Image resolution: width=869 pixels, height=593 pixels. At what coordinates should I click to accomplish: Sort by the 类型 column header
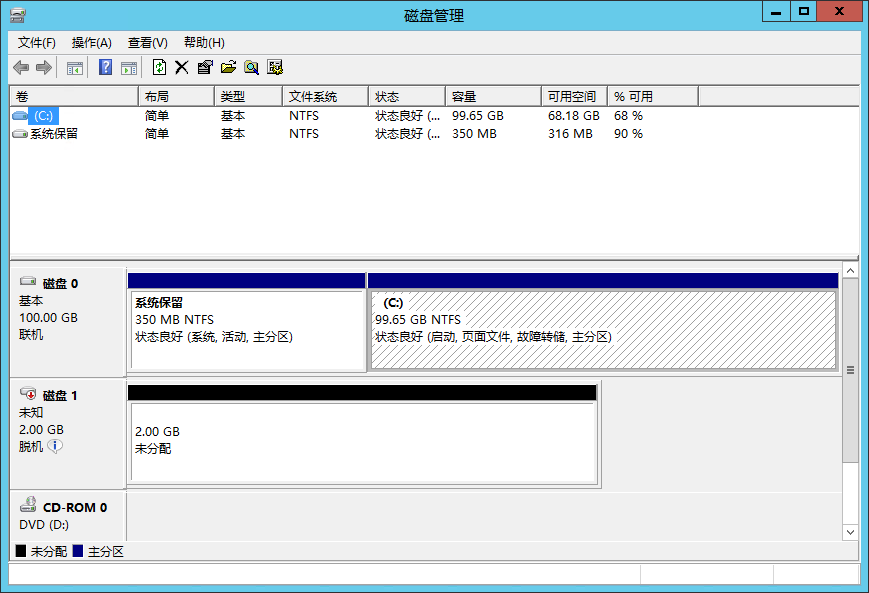click(x=248, y=96)
